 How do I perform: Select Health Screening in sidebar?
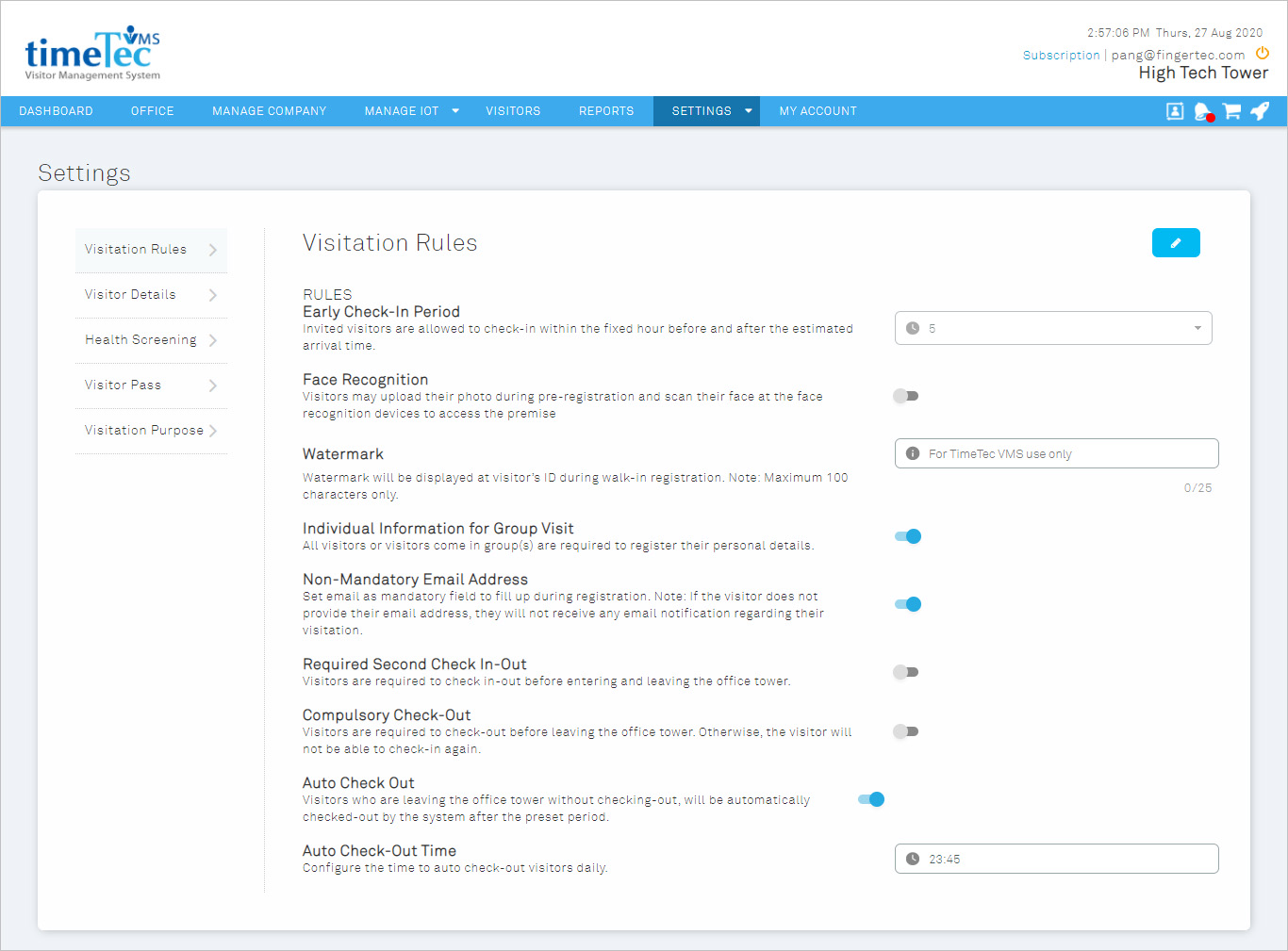point(152,340)
